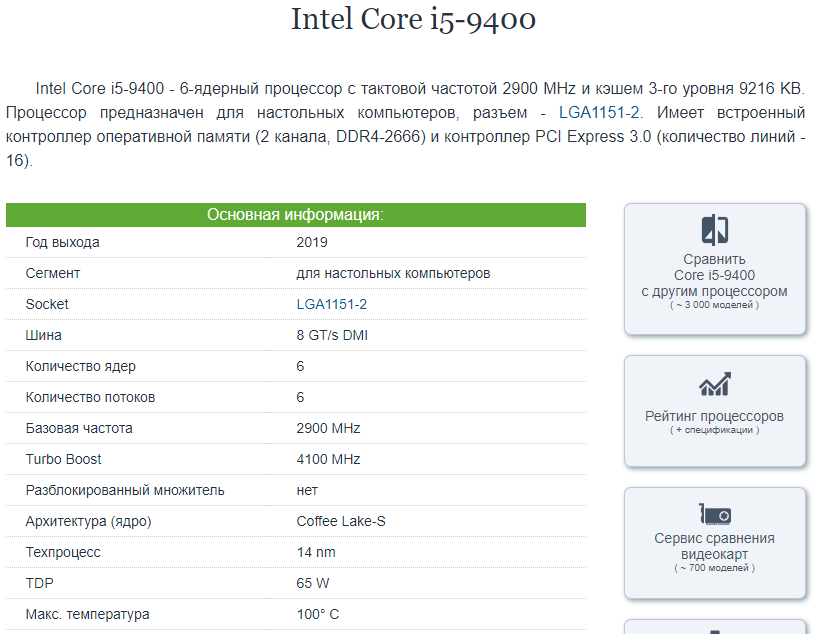Click the video card comparison icon
The height and width of the screenshot is (634, 834).
click(x=715, y=514)
